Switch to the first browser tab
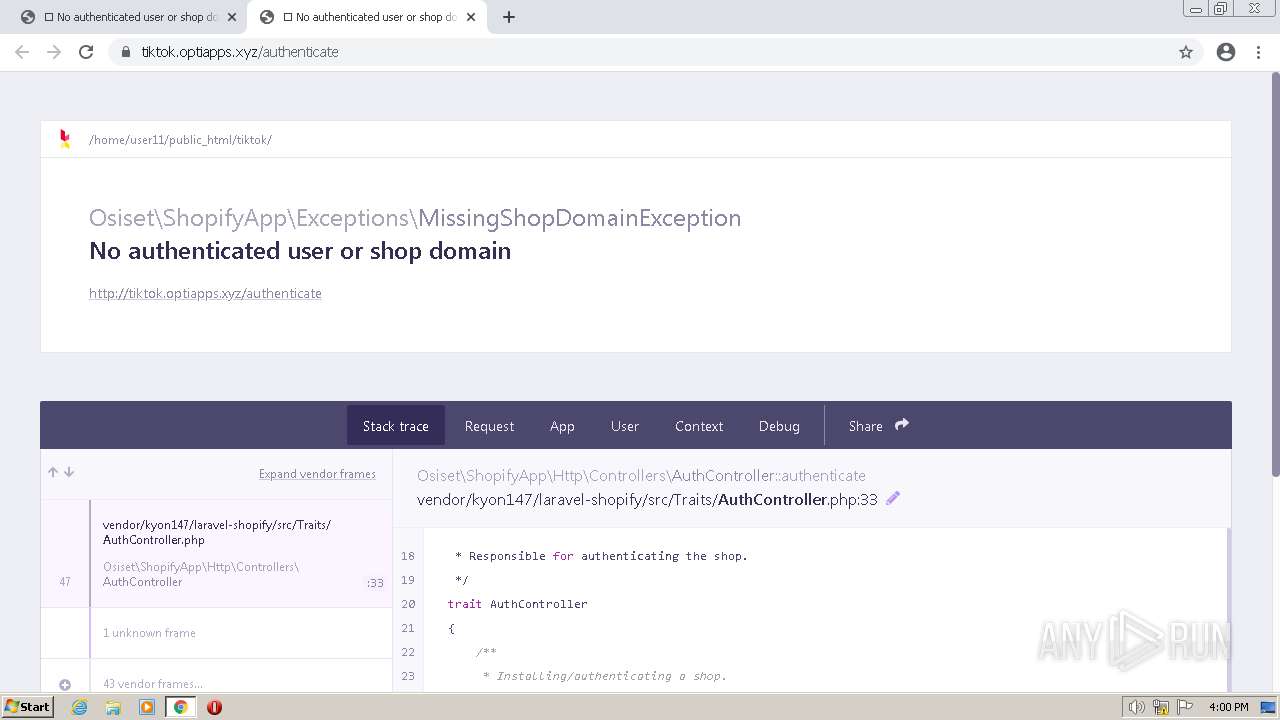The height and width of the screenshot is (720, 1280). pyautogui.click(x=128, y=17)
